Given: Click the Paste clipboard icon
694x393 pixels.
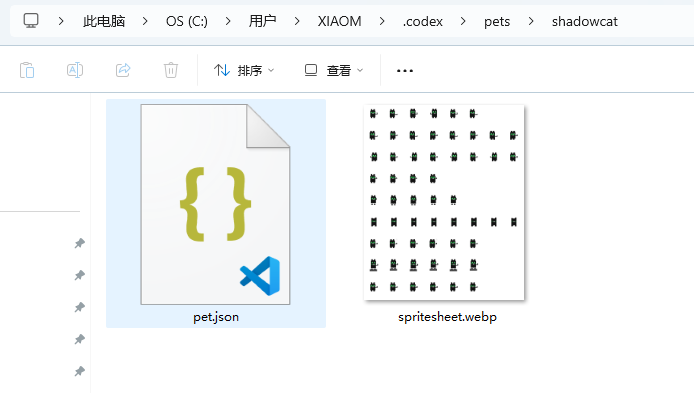Looking at the screenshot, I should [x=27, y=70].
